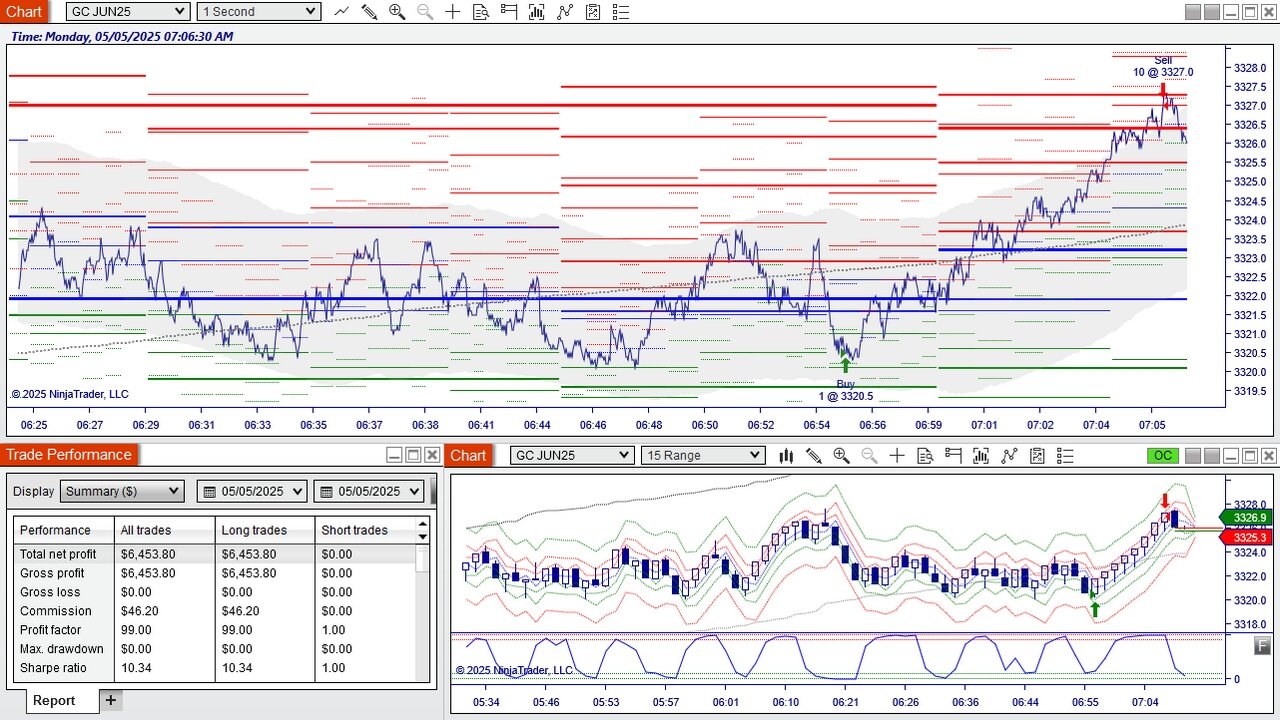The width and height of the screenshot is (1280, 720).
Task: Expand the 15 Range interval dropdown
Action: point(702,456)
